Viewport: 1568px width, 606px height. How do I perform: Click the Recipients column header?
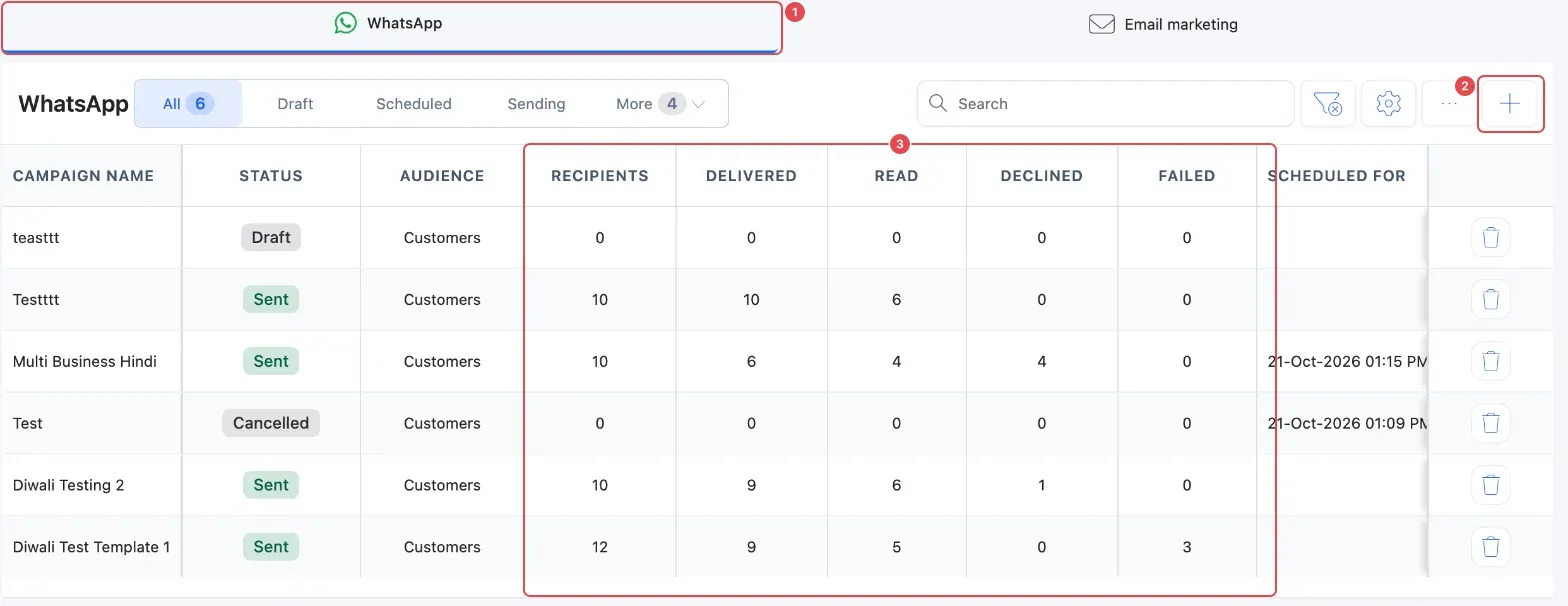pyautogui.click(x=600, y=176)
